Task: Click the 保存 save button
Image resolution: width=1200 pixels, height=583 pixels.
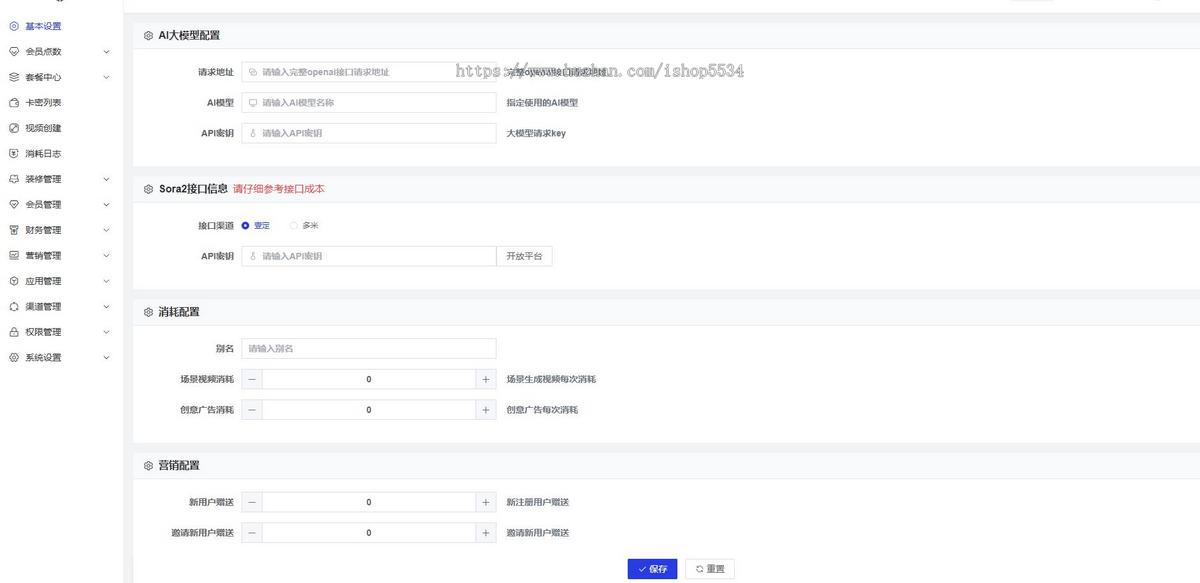Action: pos(652,569)
